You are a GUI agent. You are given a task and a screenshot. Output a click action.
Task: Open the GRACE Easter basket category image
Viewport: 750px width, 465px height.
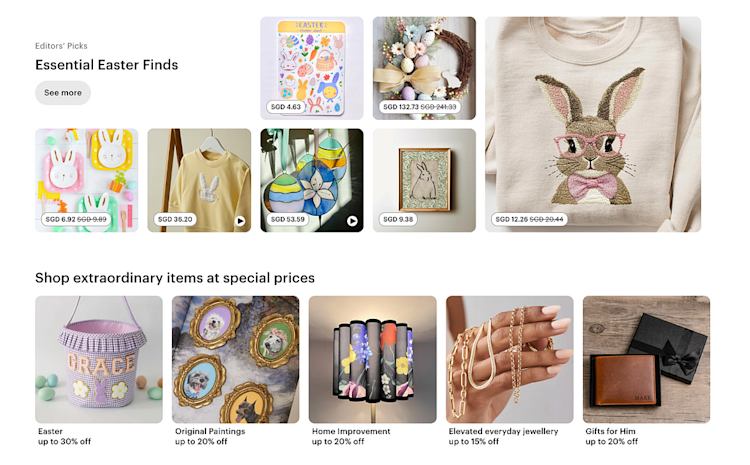pos(99,359)
